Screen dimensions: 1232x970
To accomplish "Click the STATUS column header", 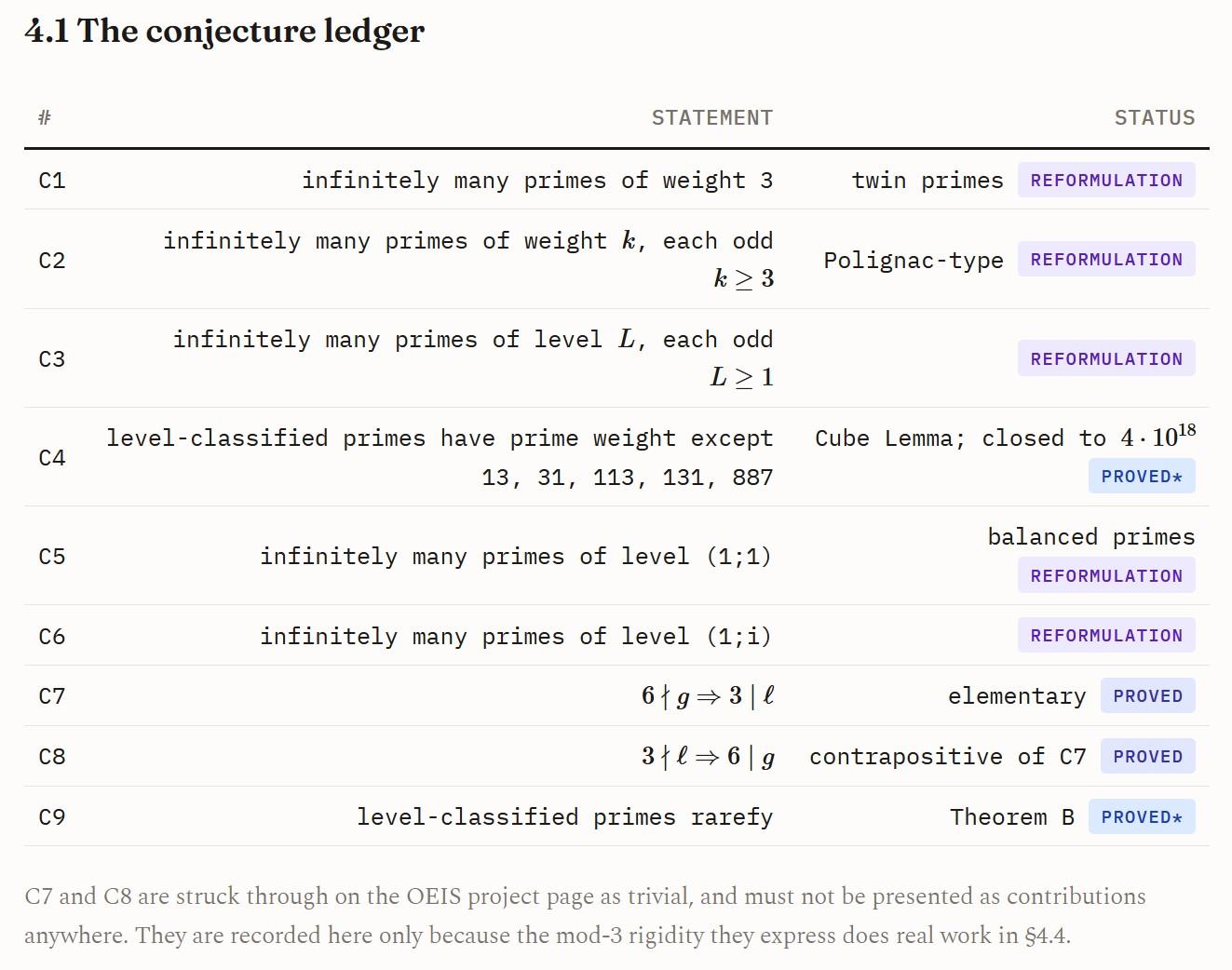I will [1155, 118].
